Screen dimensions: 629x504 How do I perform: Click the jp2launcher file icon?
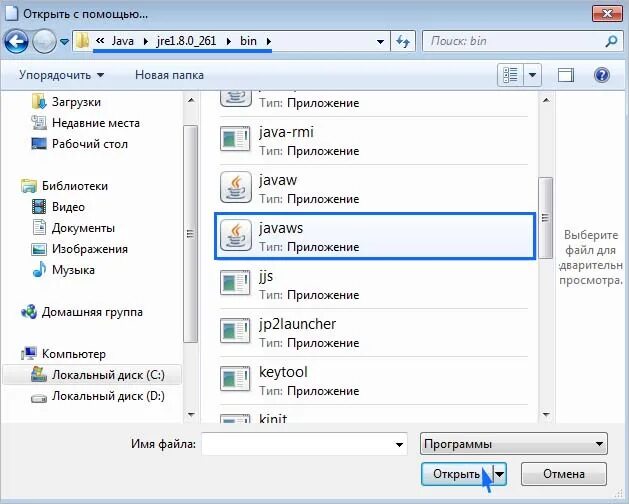pos(236,331)
